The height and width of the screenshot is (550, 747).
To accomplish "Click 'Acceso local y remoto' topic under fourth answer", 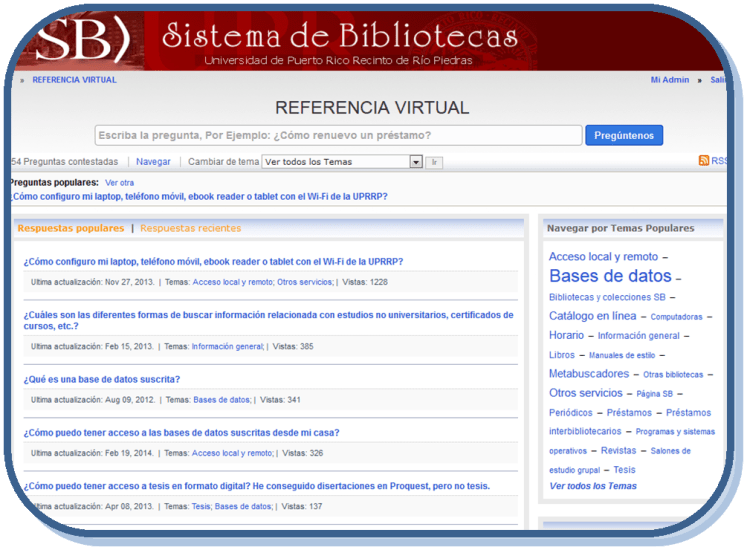I will click(232, 453).
